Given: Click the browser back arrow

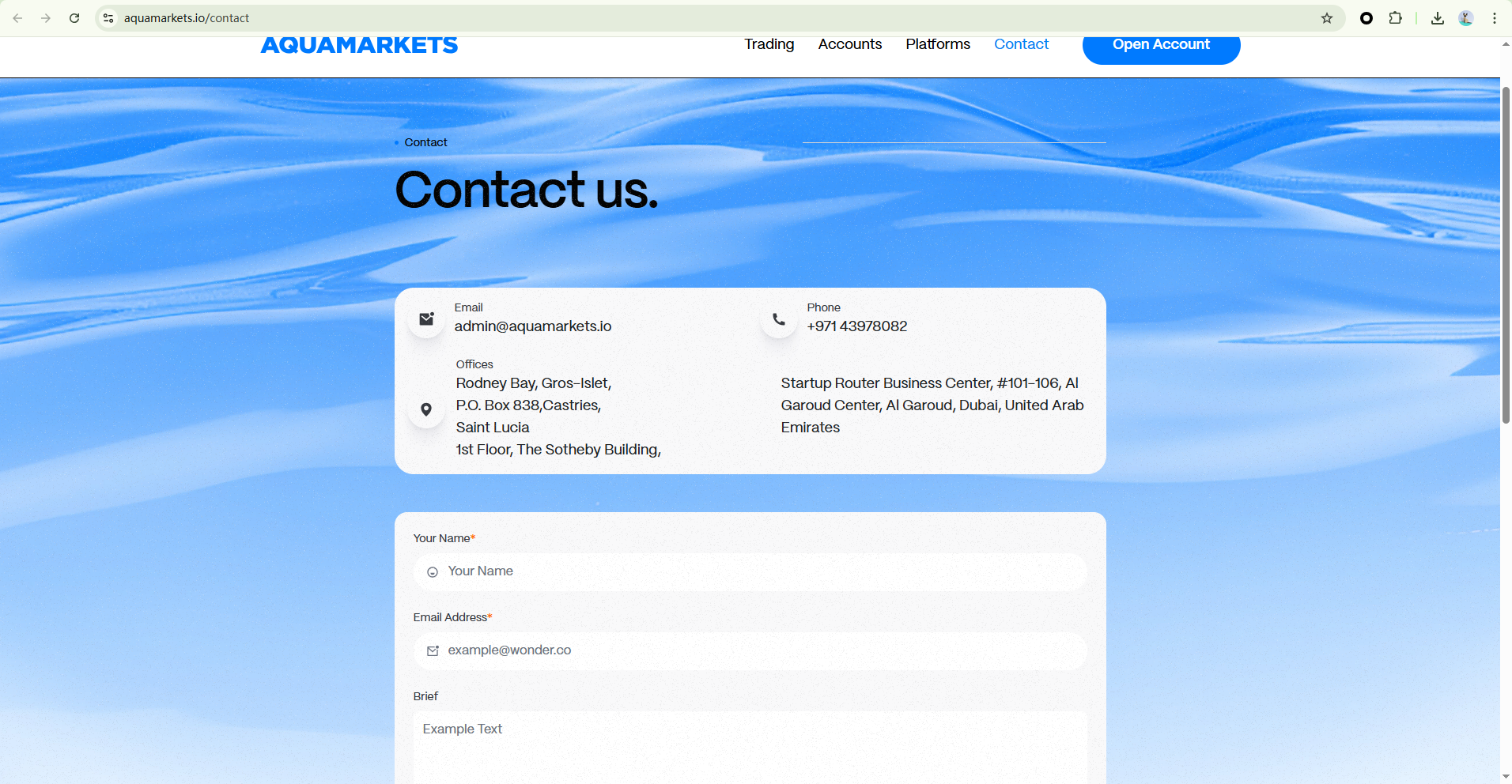Looking at the screenshot, I should pos(17,18).
